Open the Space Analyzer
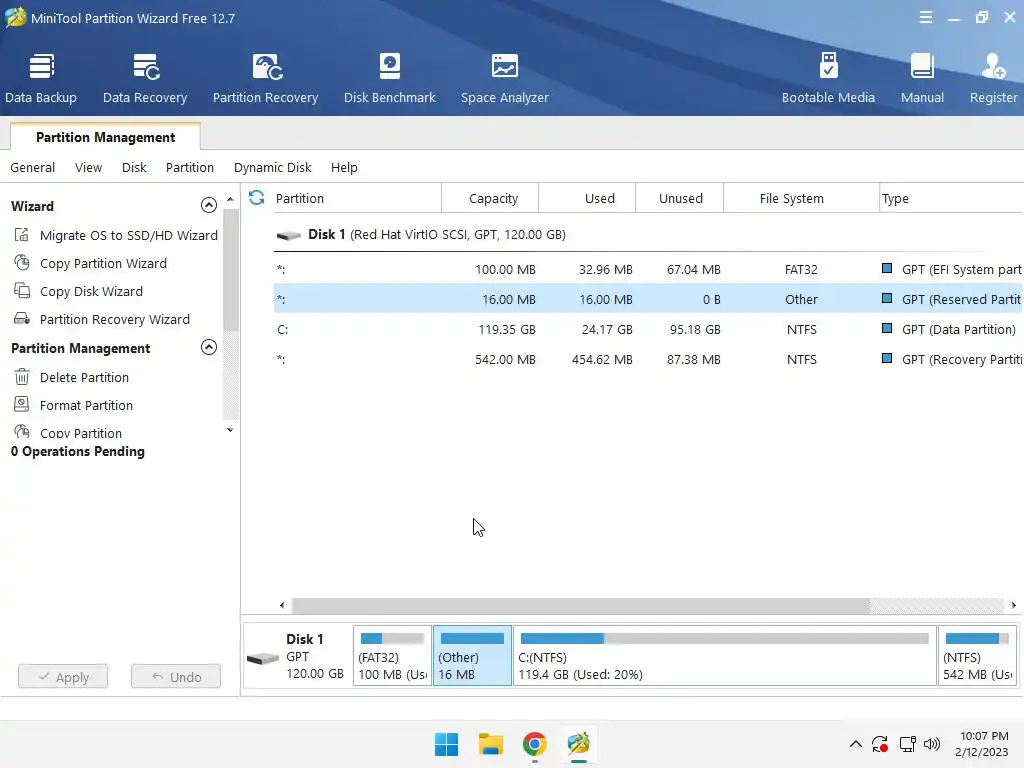The image size is (1024, 768). click(504, 78)
